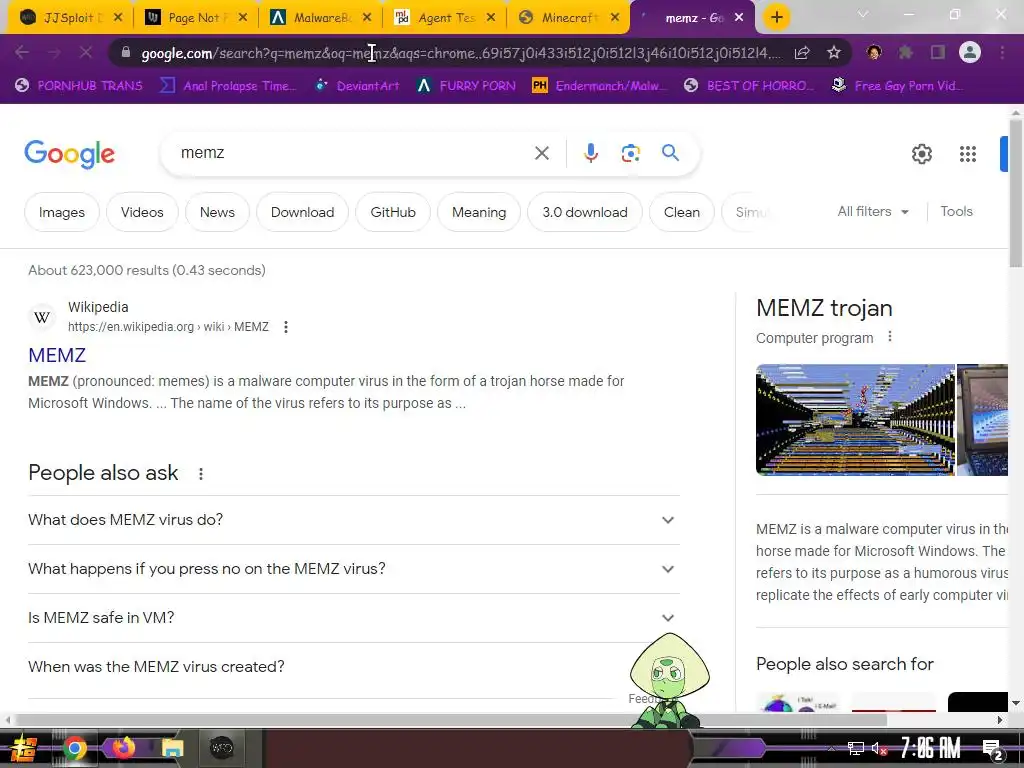Go back to the previous page

pyautogui.click(x=22, y=52)
